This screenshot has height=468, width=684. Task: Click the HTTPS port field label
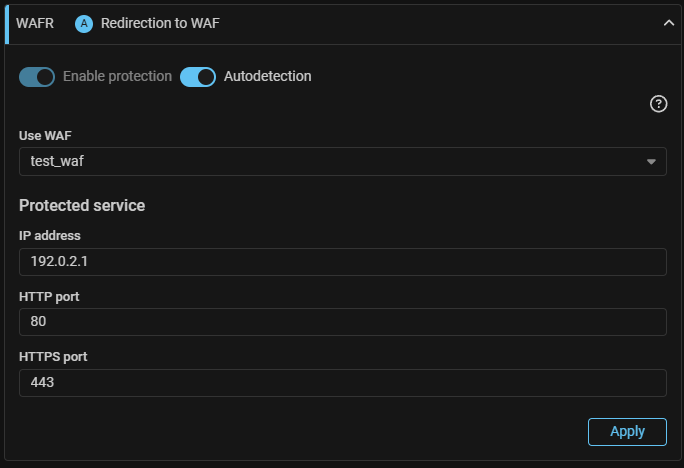click(54, 356)
